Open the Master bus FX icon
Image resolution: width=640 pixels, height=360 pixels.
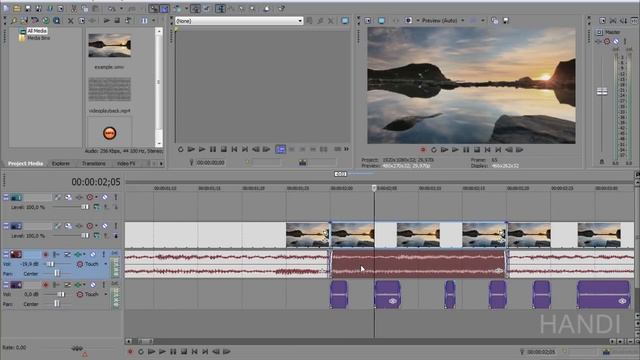tap(598, 41)
